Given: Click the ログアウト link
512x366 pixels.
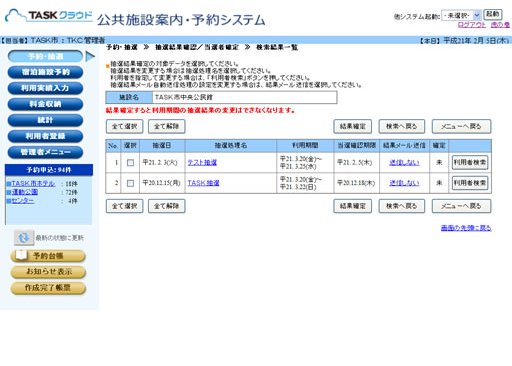Looking at the screenshot, I should (x=472, y=25).
